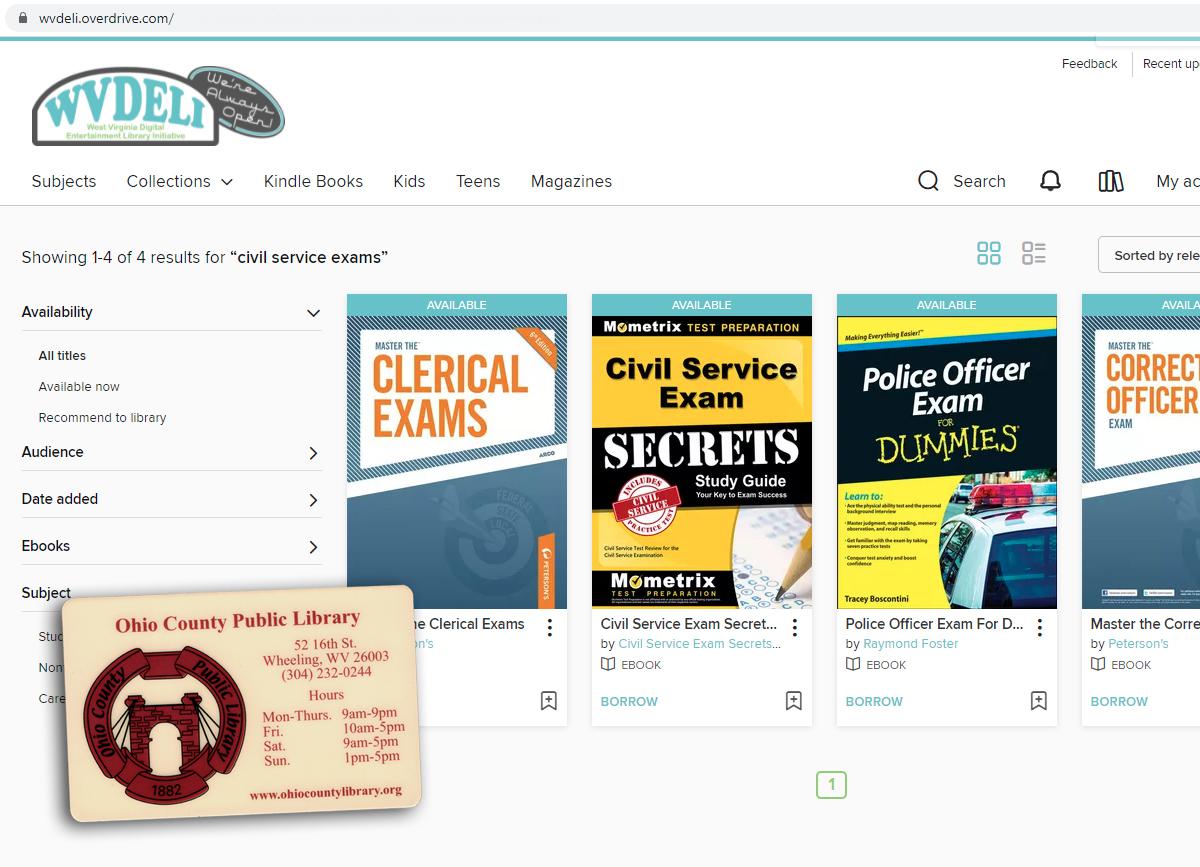The width and height of the screenshot is (1200, 867).
Task: Open author link Civil Service Exam Secrets
Action: (700, 643)
